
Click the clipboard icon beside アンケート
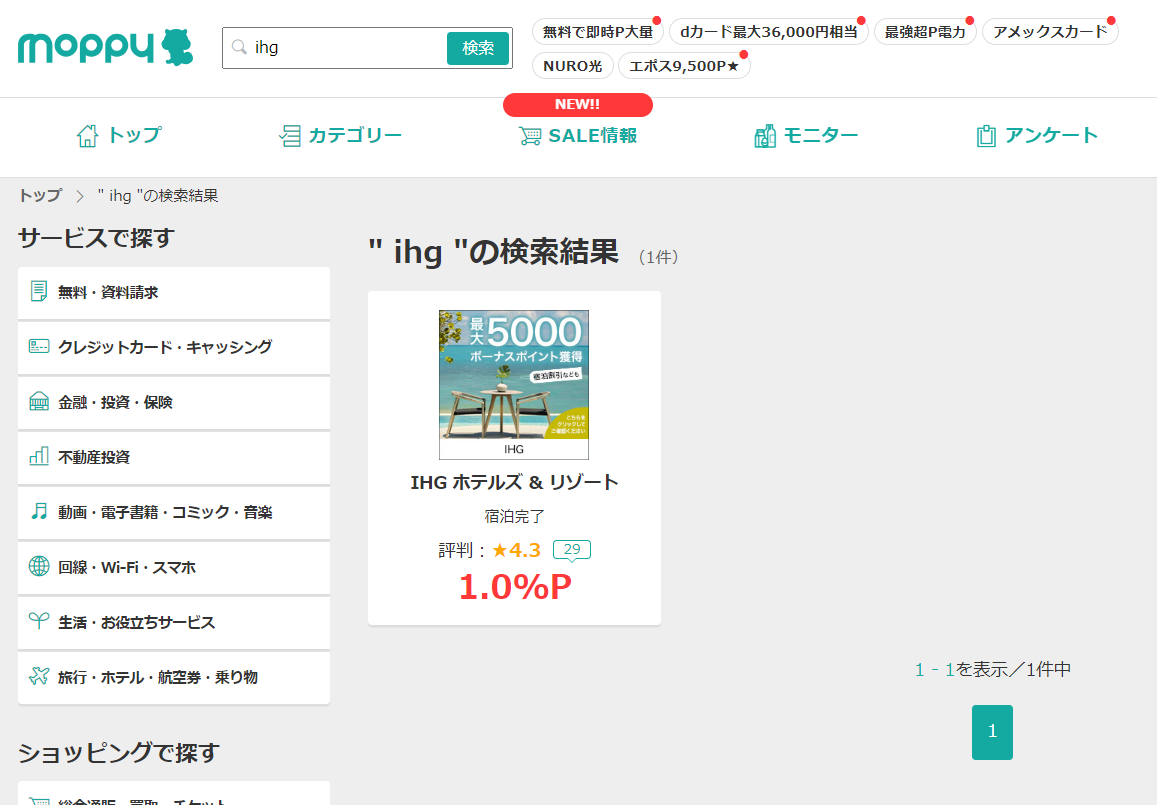(986, 136)
